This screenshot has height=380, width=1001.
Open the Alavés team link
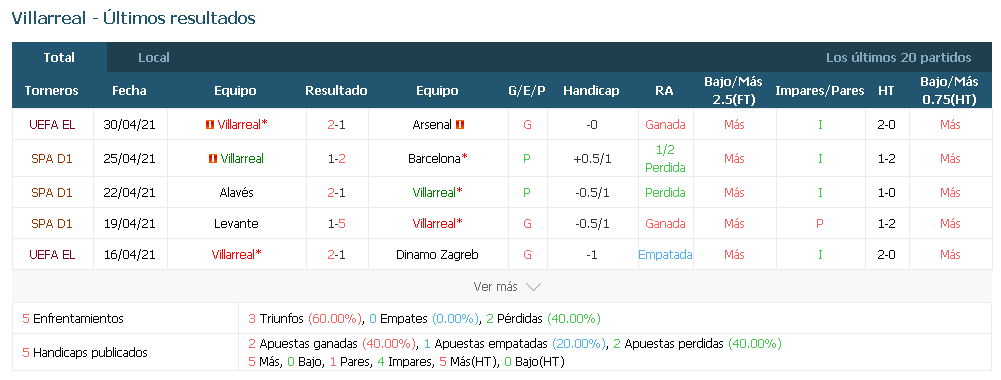click(x=236, y=192)
